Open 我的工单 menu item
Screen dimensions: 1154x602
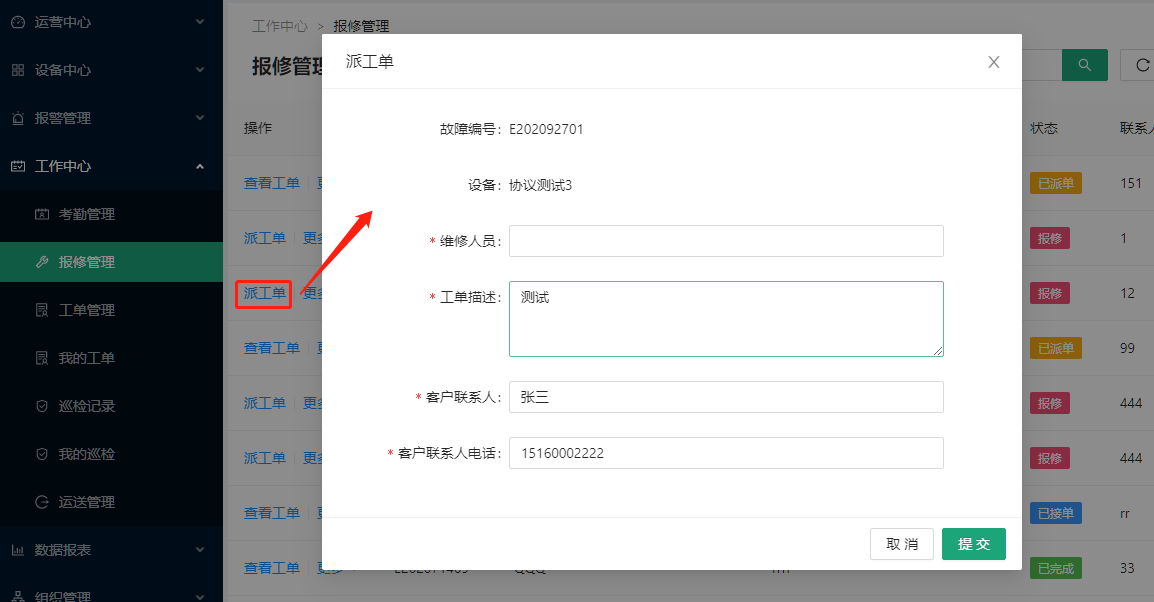coord(86,358)
